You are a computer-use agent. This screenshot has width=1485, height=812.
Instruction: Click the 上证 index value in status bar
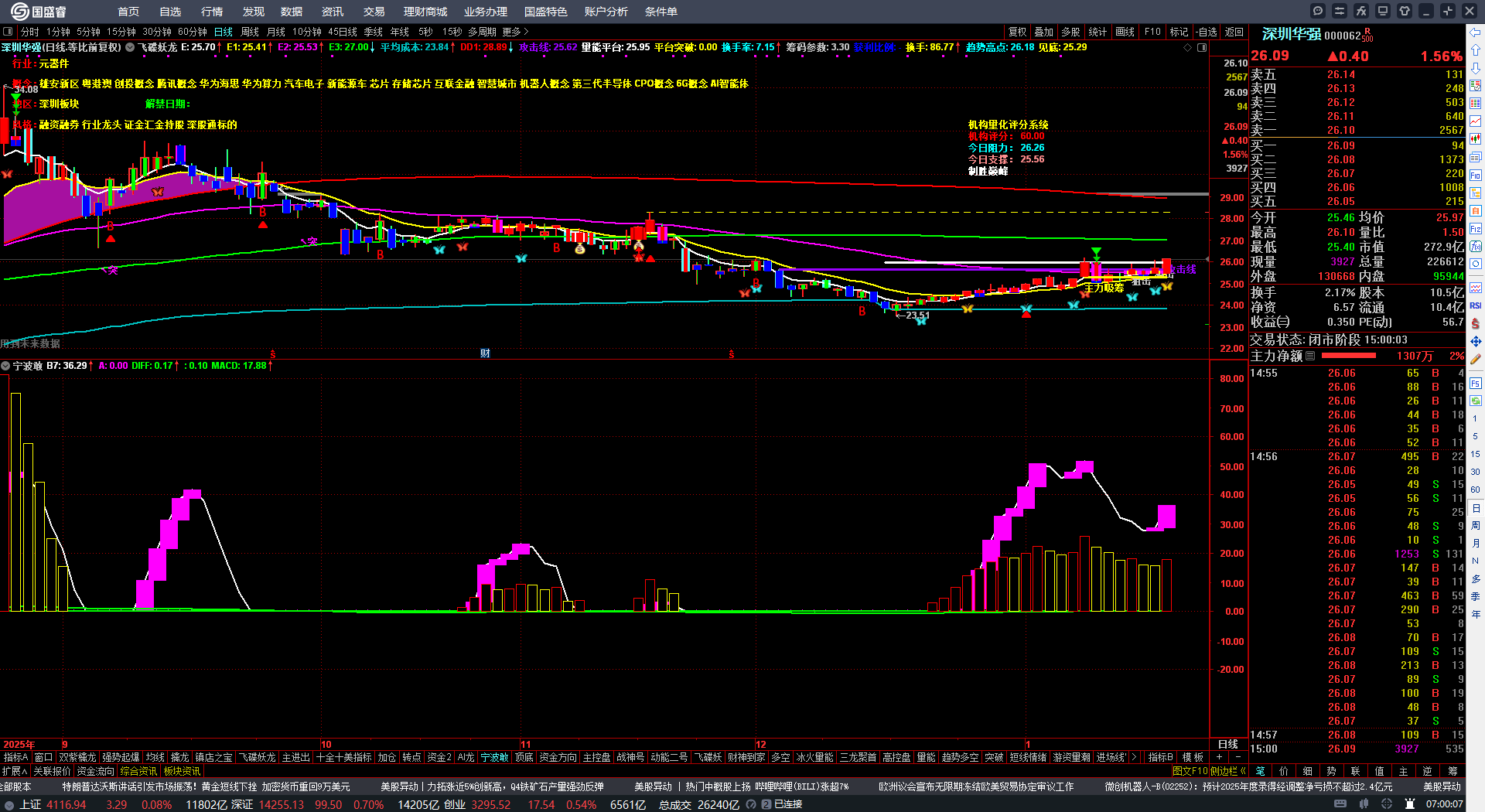click(67, 804)
